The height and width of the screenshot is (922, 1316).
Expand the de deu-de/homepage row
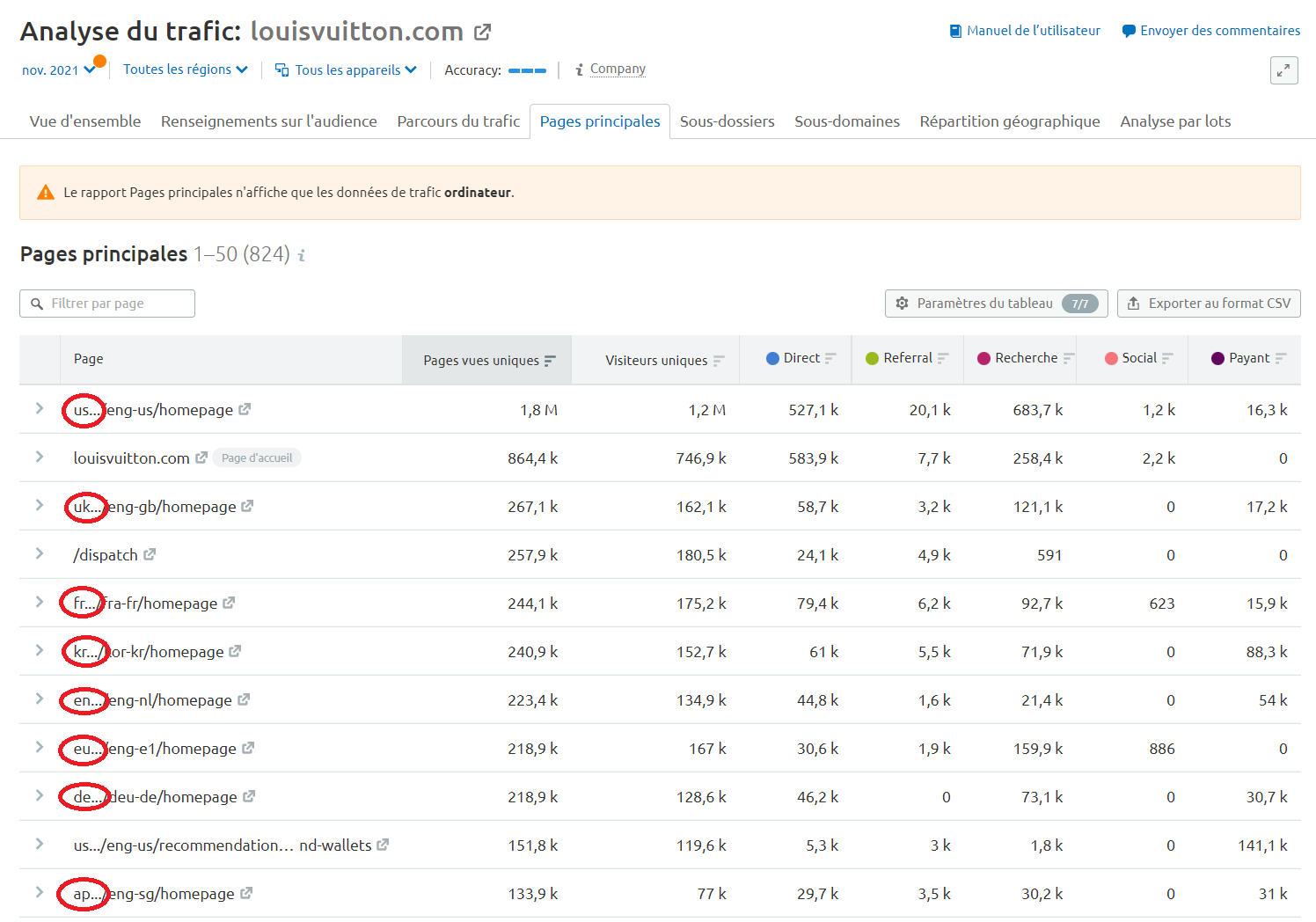tap(40, 795)
